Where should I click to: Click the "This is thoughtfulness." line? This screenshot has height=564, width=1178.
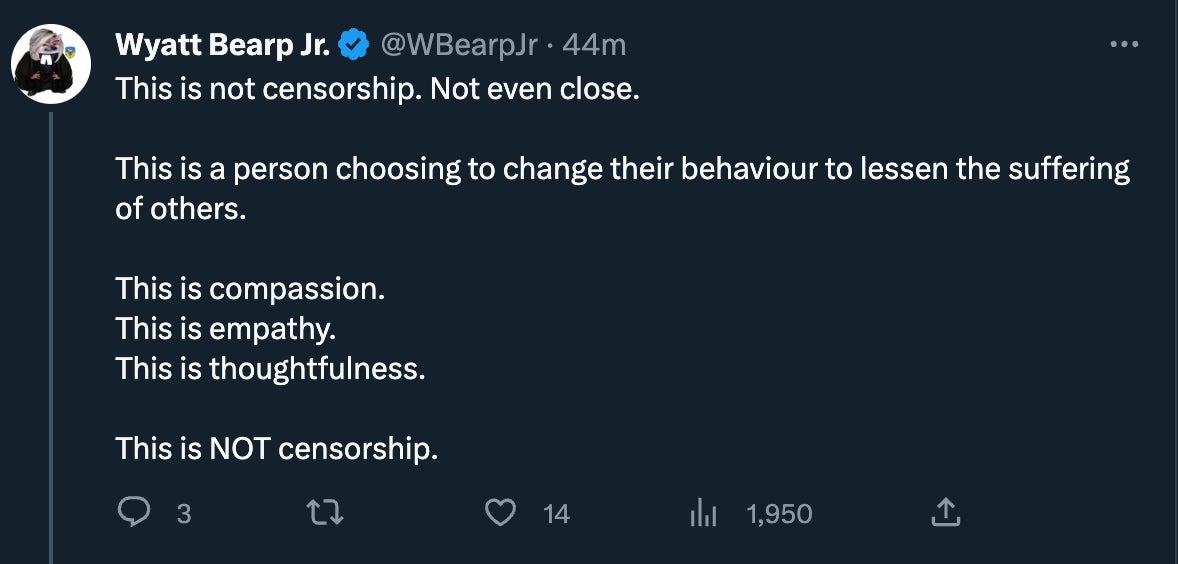(270, 369)
